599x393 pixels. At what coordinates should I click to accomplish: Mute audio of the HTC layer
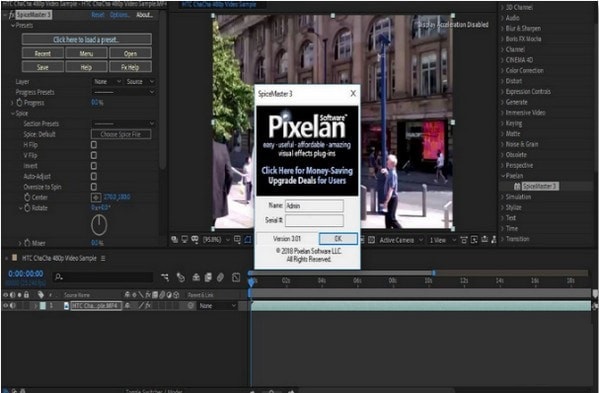point(13,306)
